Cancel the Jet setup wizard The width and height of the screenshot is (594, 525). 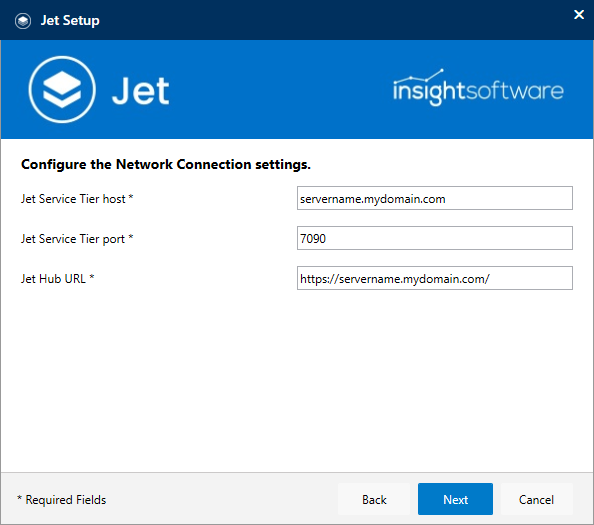(x=536, y=499)
